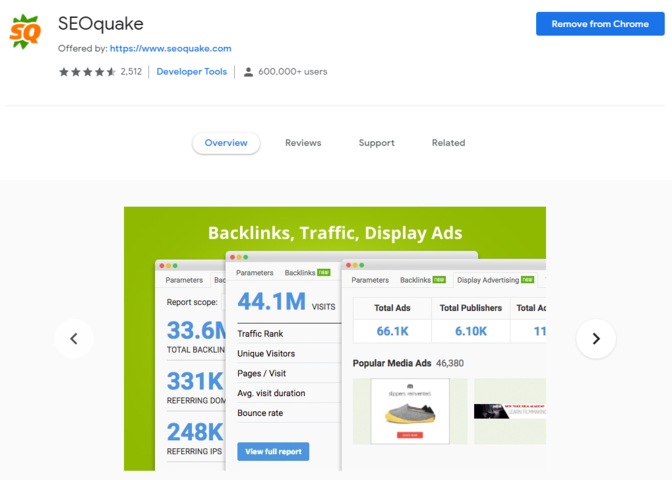Click the 44.1M visits figure
Viewport: 672px width, 480px height.
pyautogui.click(x=272, y=301)
